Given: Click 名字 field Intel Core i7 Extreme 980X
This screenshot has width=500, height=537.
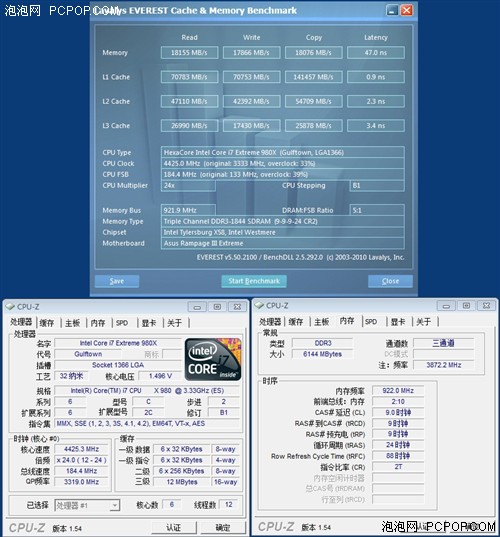Looking at the screenshot, I should coord(118,343).
